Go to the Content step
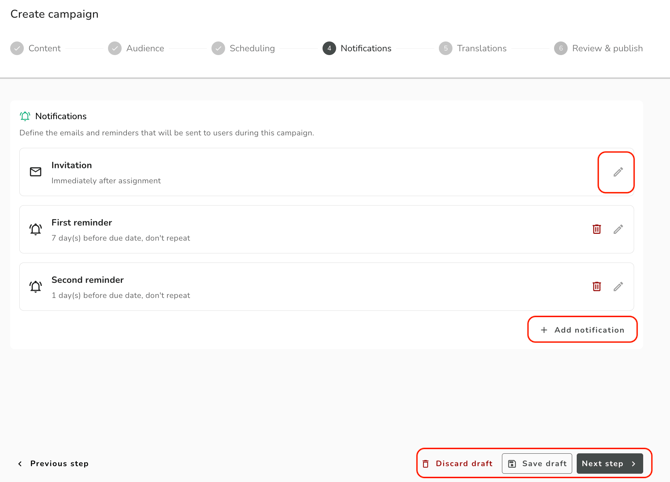The image size is (670, 482). (35, 48)
